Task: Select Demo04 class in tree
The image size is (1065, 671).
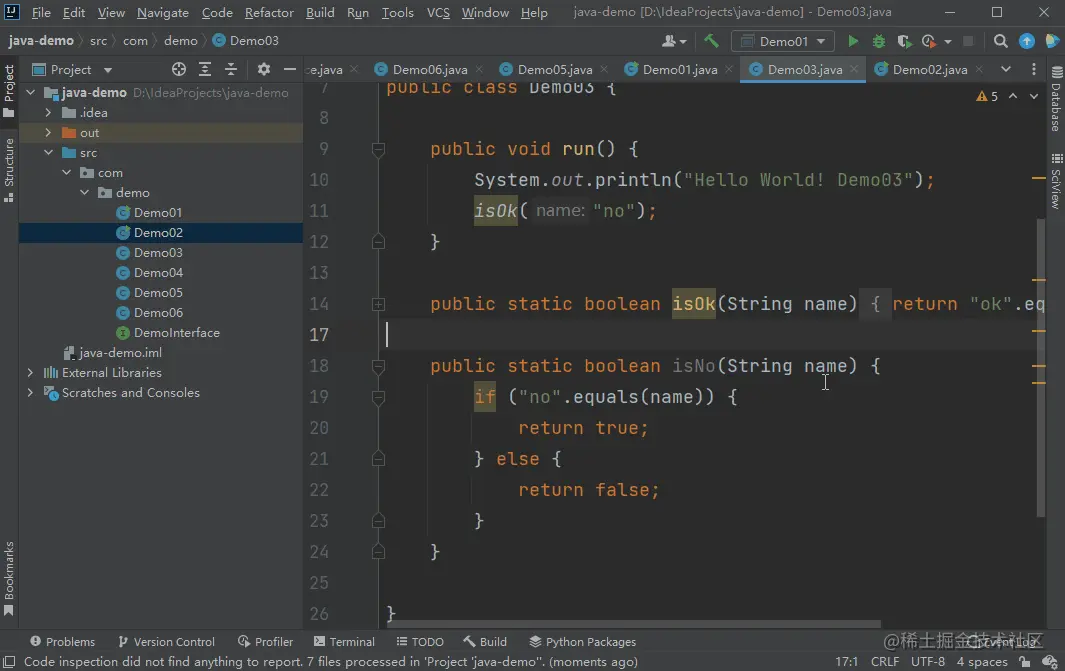Action: click(x=158, y=272)
